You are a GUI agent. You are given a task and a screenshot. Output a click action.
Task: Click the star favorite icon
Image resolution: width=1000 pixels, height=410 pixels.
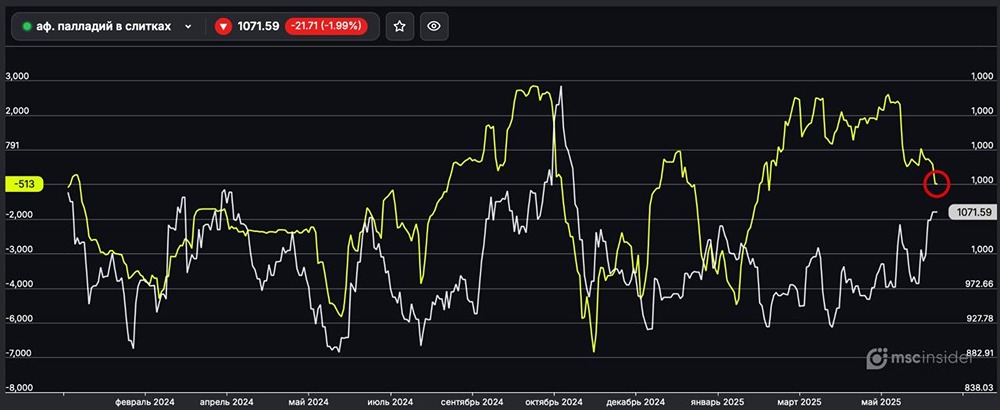(399, 27)
